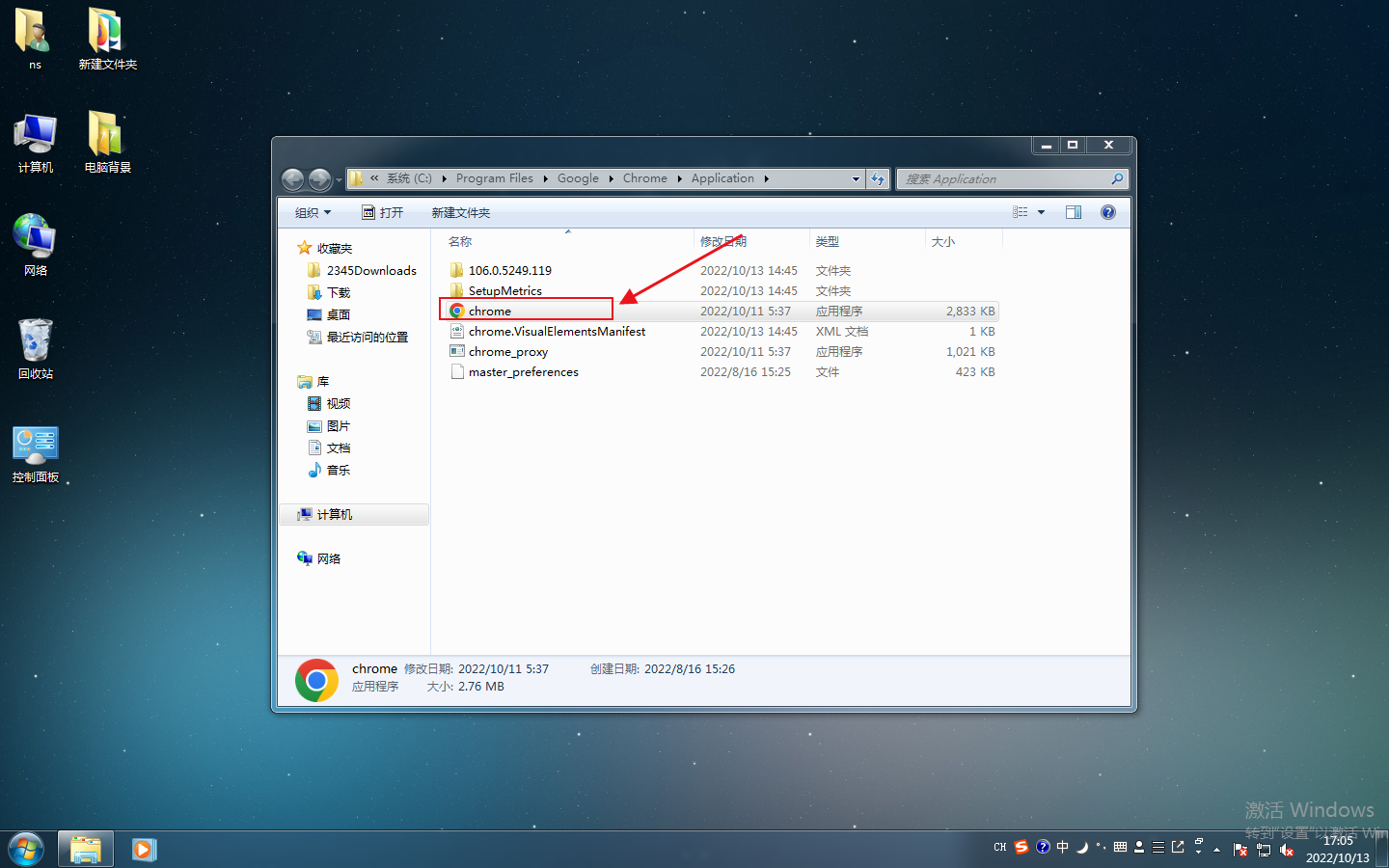Open the Action Center flag icon
Viewport: 1389px width, 868px height.
coord(1240,850)
